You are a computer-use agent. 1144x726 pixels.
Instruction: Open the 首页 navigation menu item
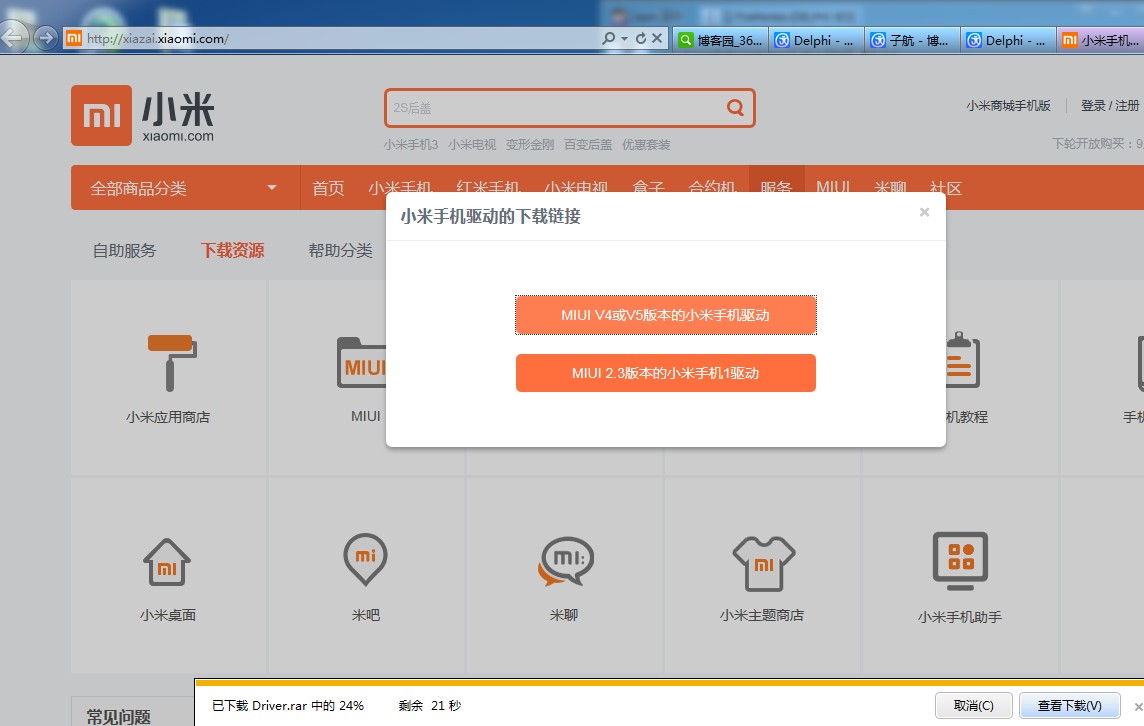(x=328, y=188)
